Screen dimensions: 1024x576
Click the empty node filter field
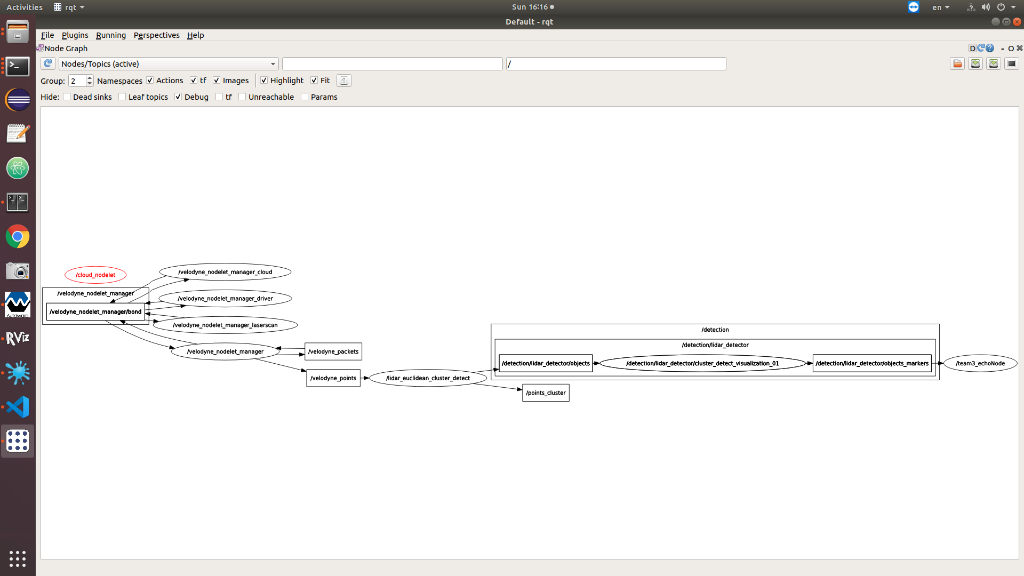392,63
